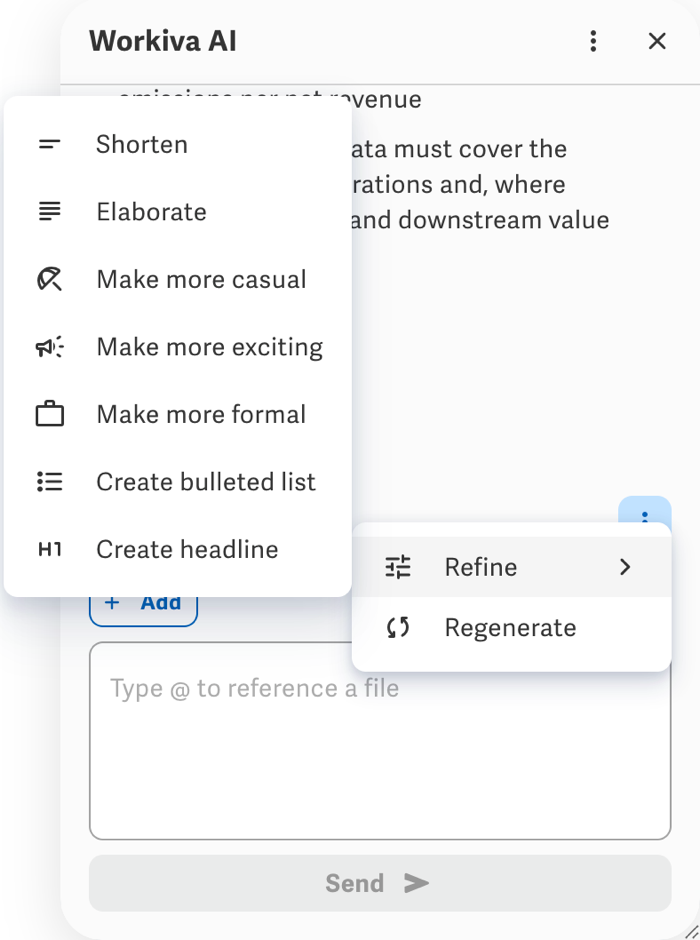Focus the 'Type @ to reference a file' field
This screenshot has width=700, height=940.
(380, 741)
